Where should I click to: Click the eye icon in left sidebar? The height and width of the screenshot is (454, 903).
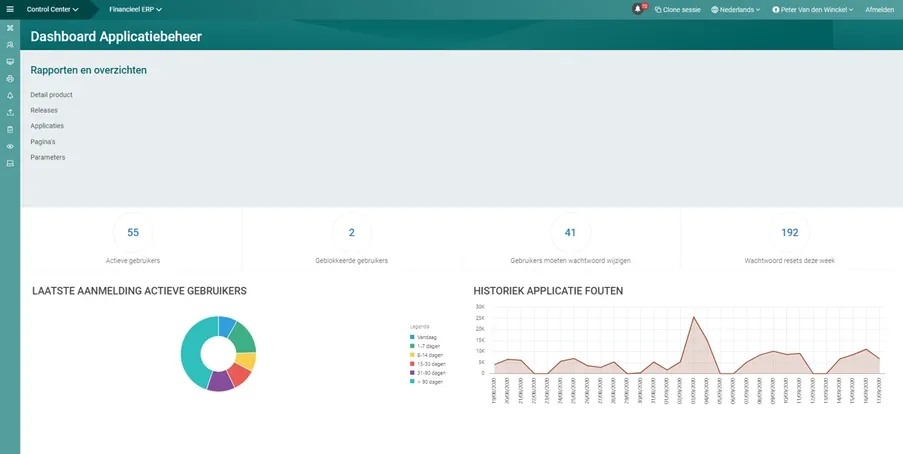[10, 146]
